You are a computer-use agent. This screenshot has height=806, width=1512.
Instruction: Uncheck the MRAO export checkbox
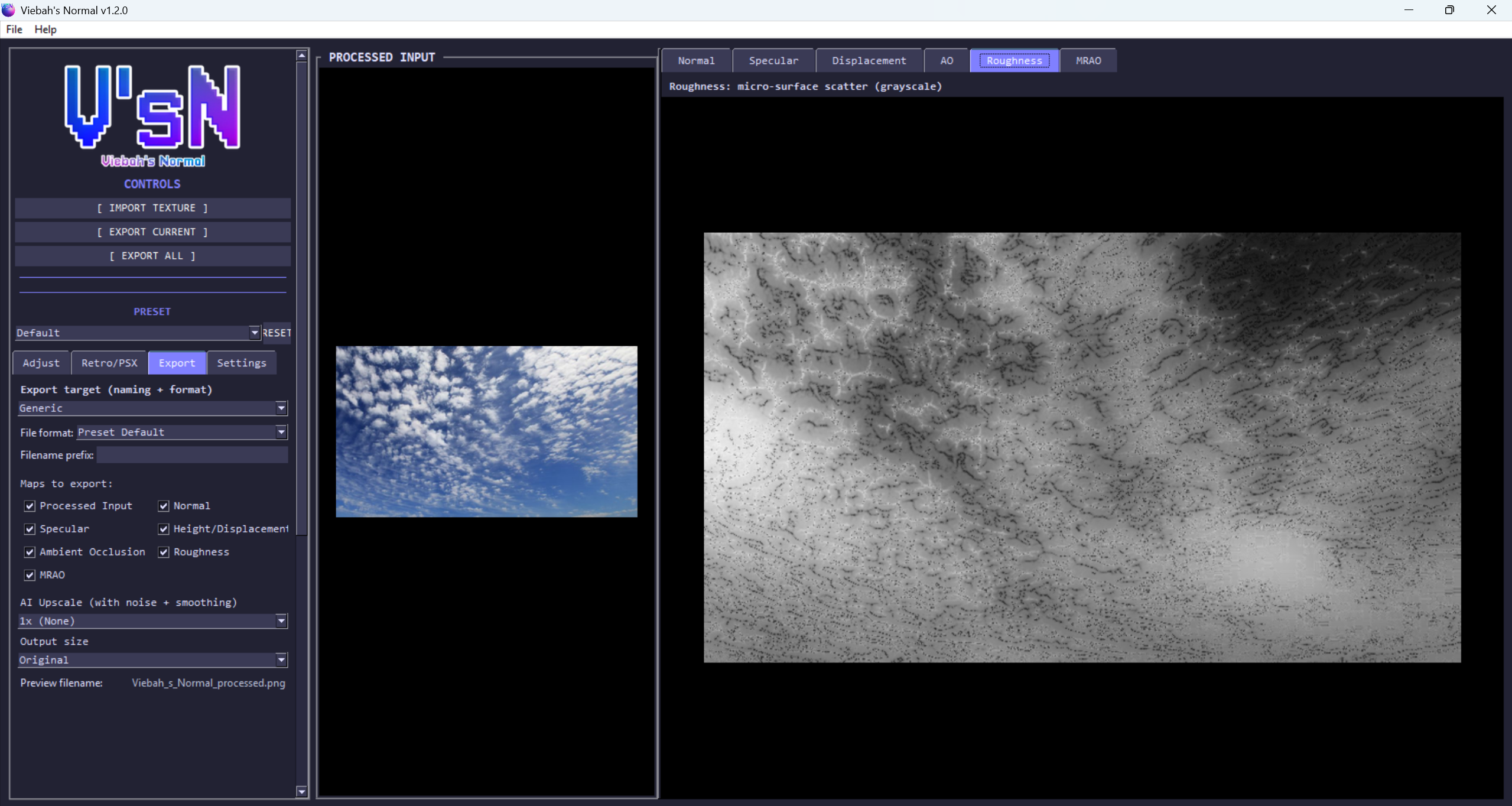(x=30, y=575)
